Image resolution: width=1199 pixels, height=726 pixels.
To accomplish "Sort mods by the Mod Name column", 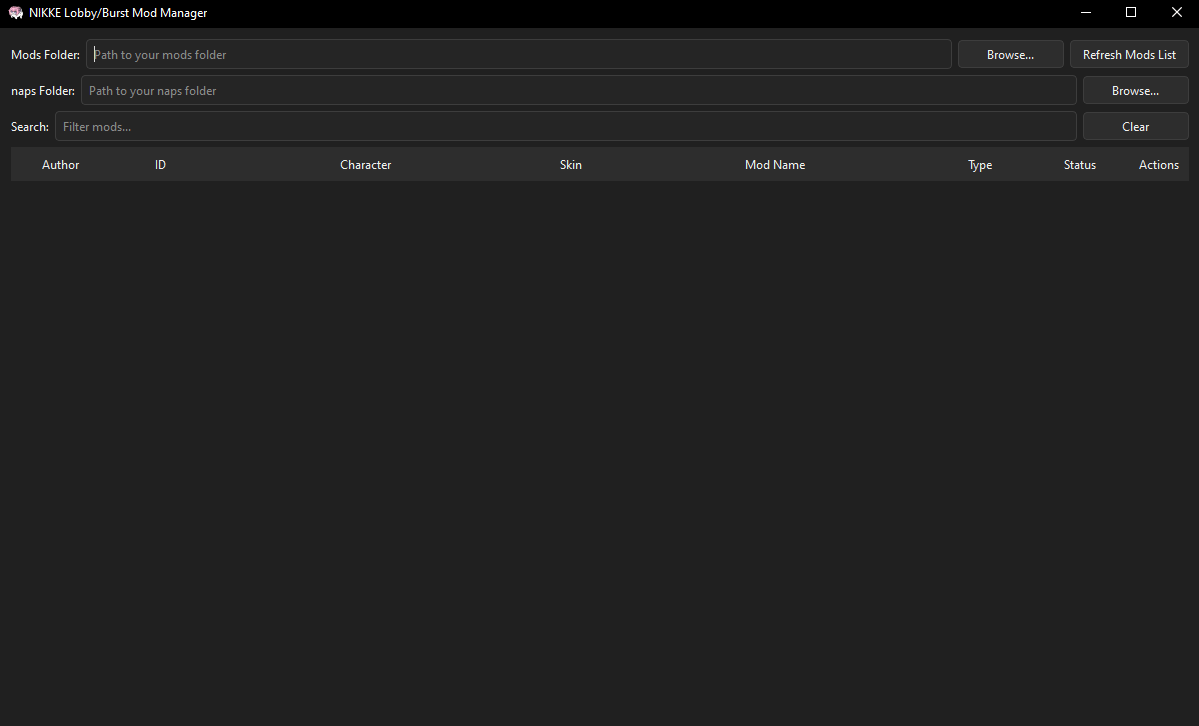I will click(775, 164).
